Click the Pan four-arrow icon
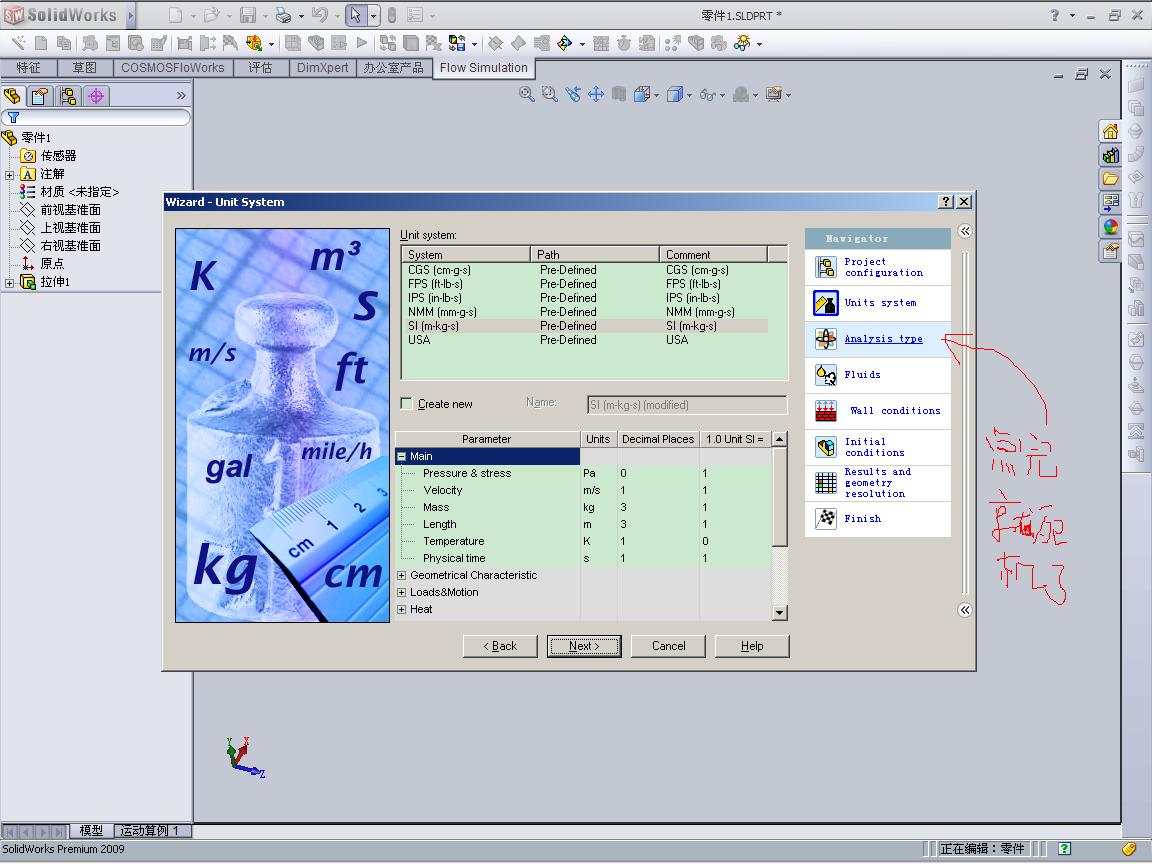The image size is (1152, 864). (x=596, y=94)
